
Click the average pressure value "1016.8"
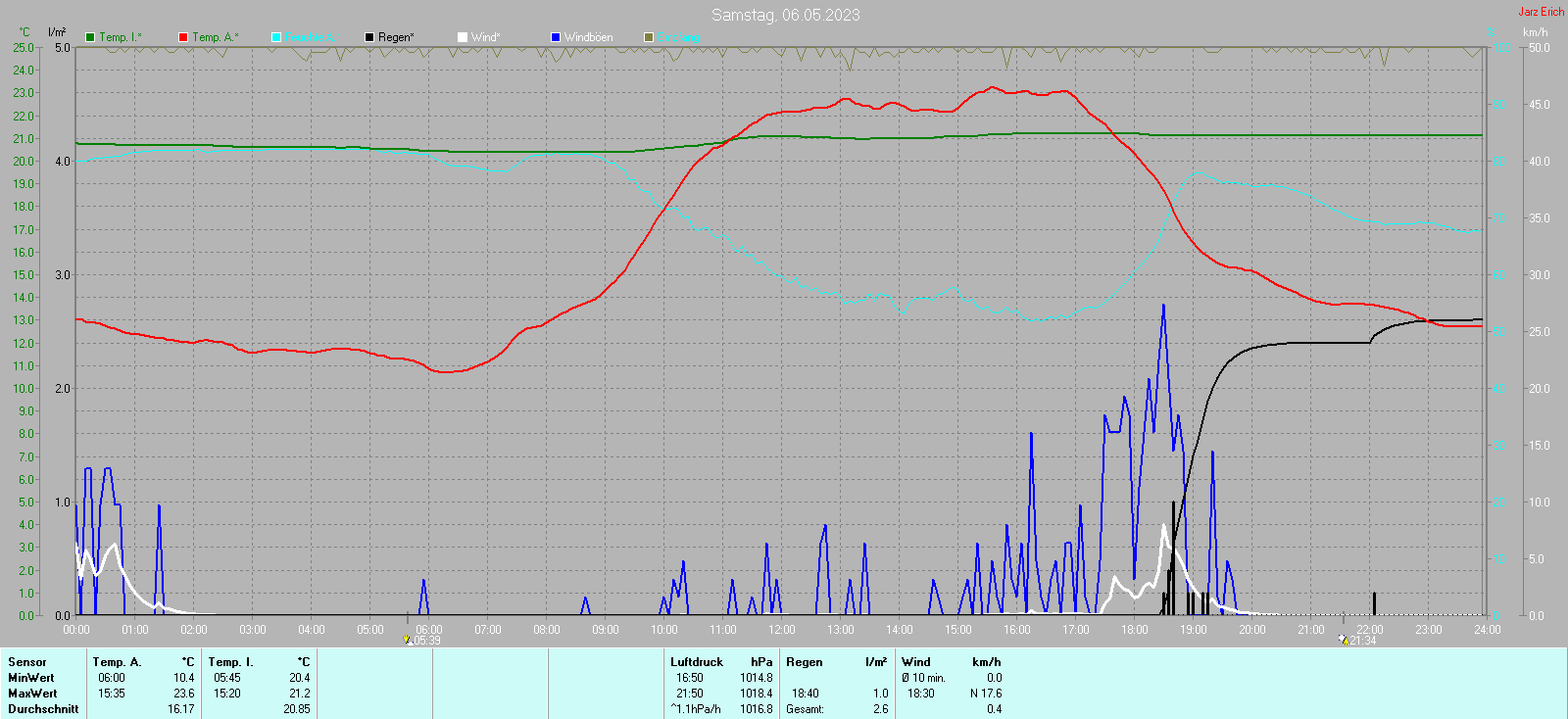757,709
